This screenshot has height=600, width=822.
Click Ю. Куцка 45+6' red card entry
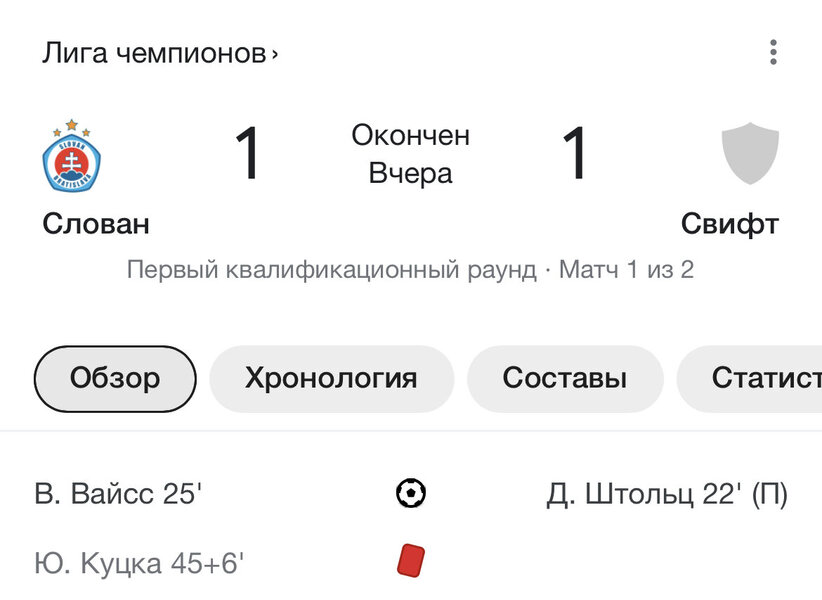point(139,564)
